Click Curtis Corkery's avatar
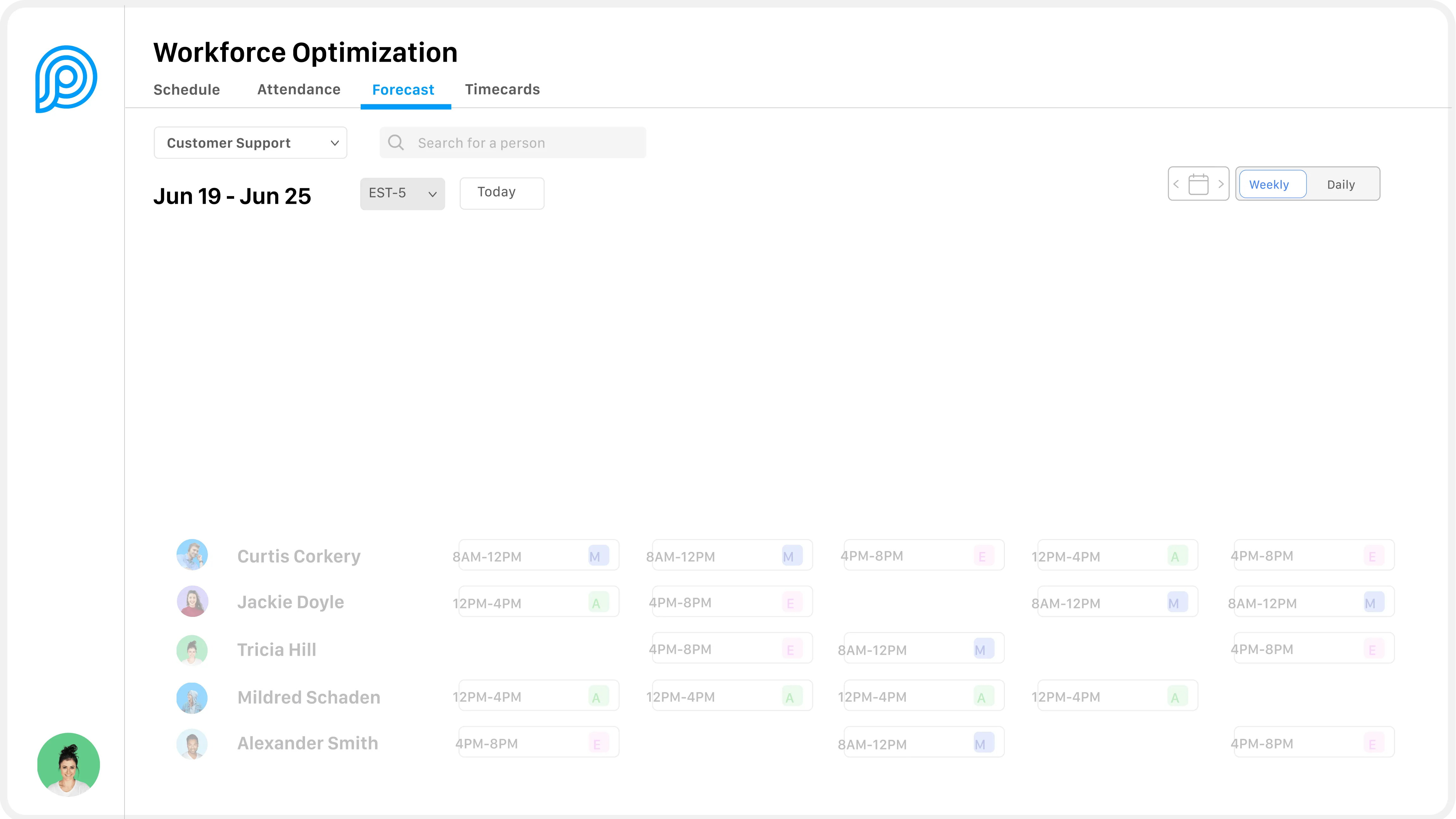1456x819 pixels. tap(192, 555)
